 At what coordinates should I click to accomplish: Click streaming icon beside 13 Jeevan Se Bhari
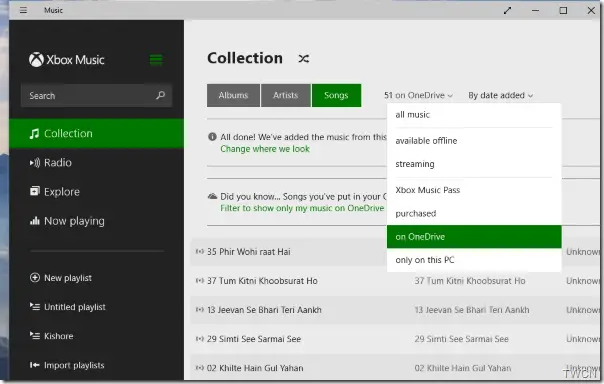click(x=200, y=310)
